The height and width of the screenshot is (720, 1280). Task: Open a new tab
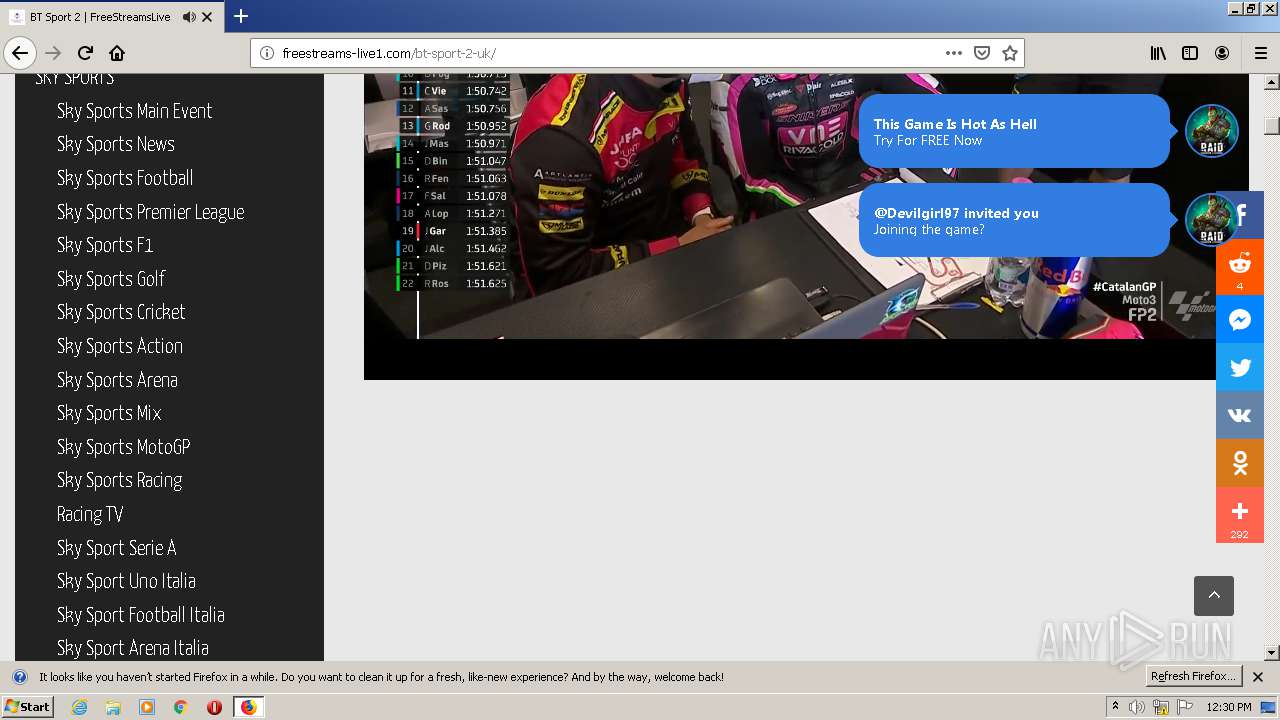(x=241, y=16)
